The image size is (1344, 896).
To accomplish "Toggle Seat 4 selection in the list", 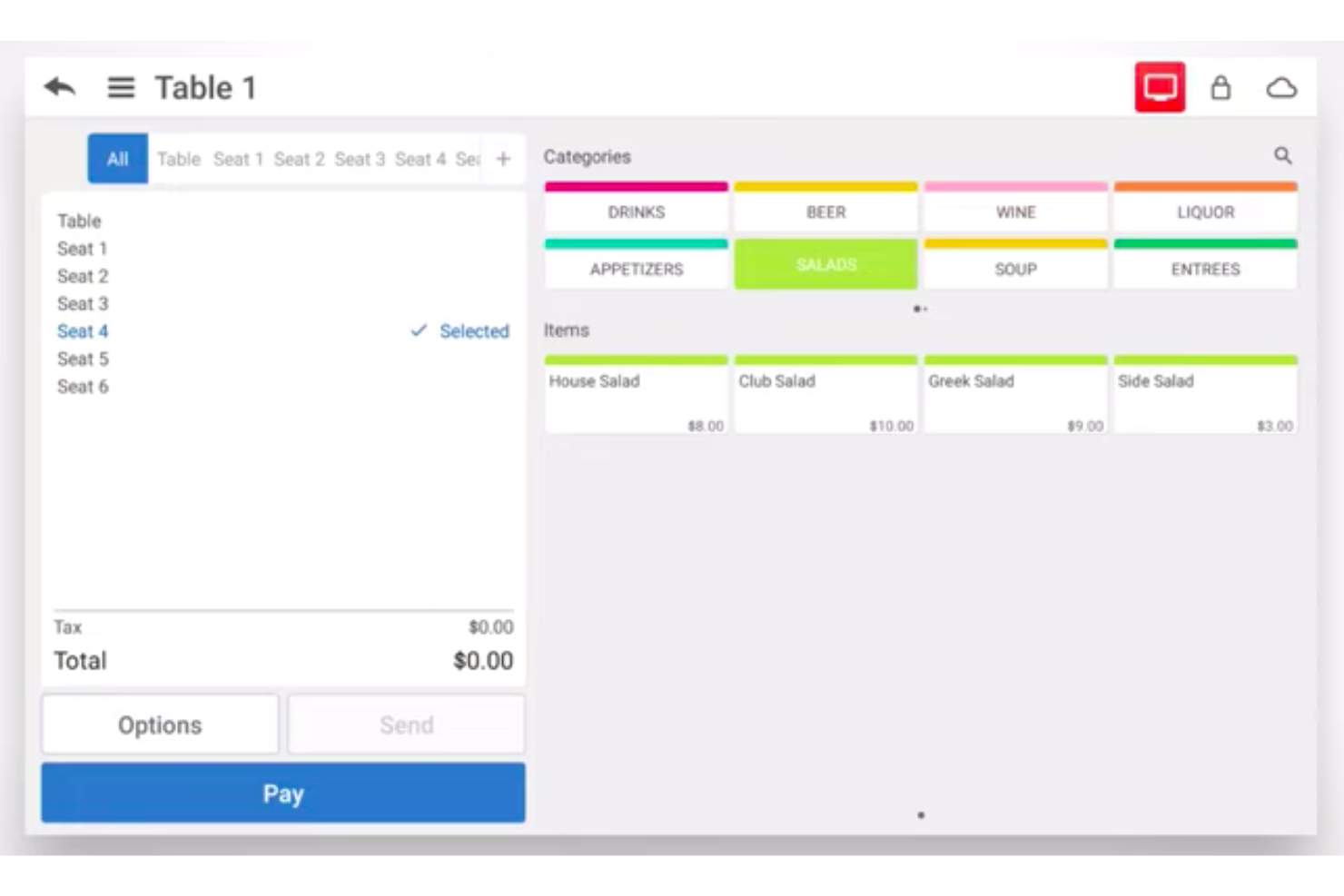I will 82,331.
